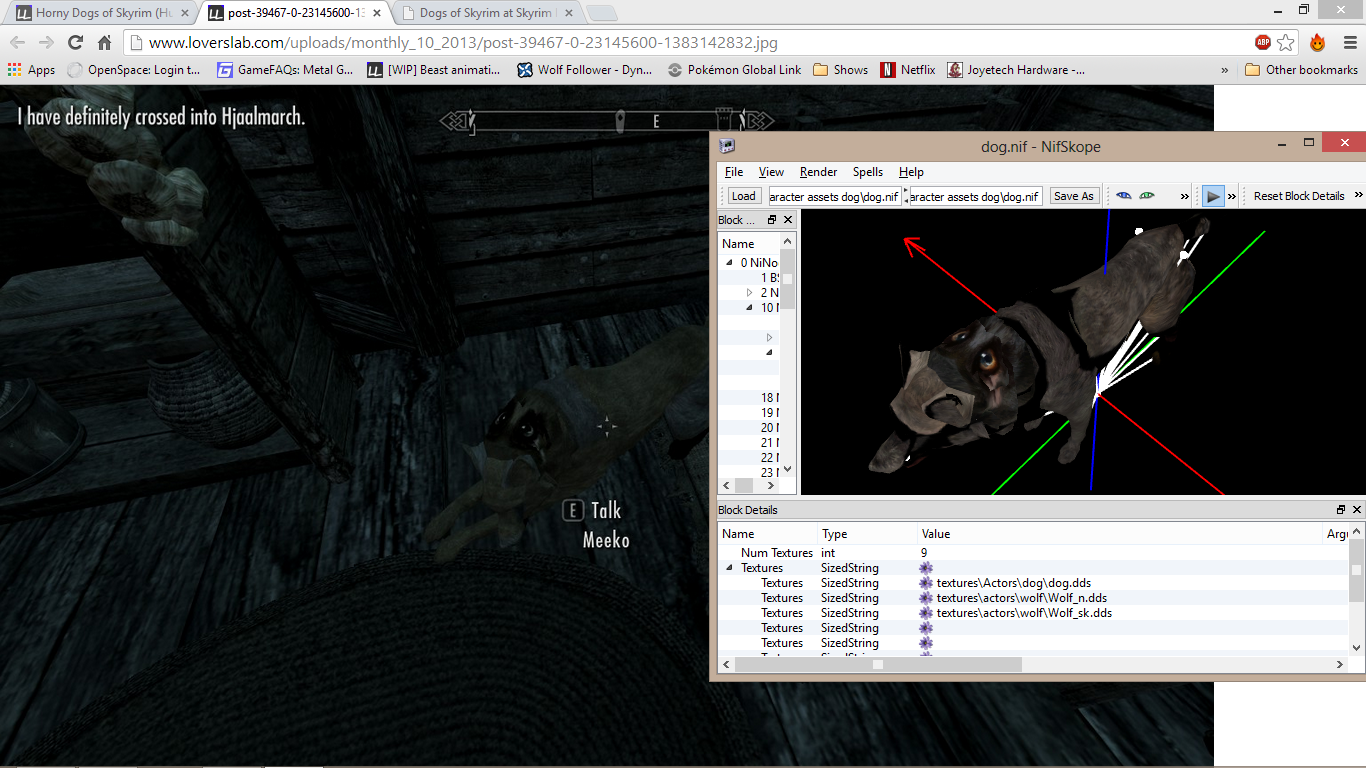Click the Load button in NifSkope
The width and height of the screenshot is (1366, 768).
[x=743, y=196]
